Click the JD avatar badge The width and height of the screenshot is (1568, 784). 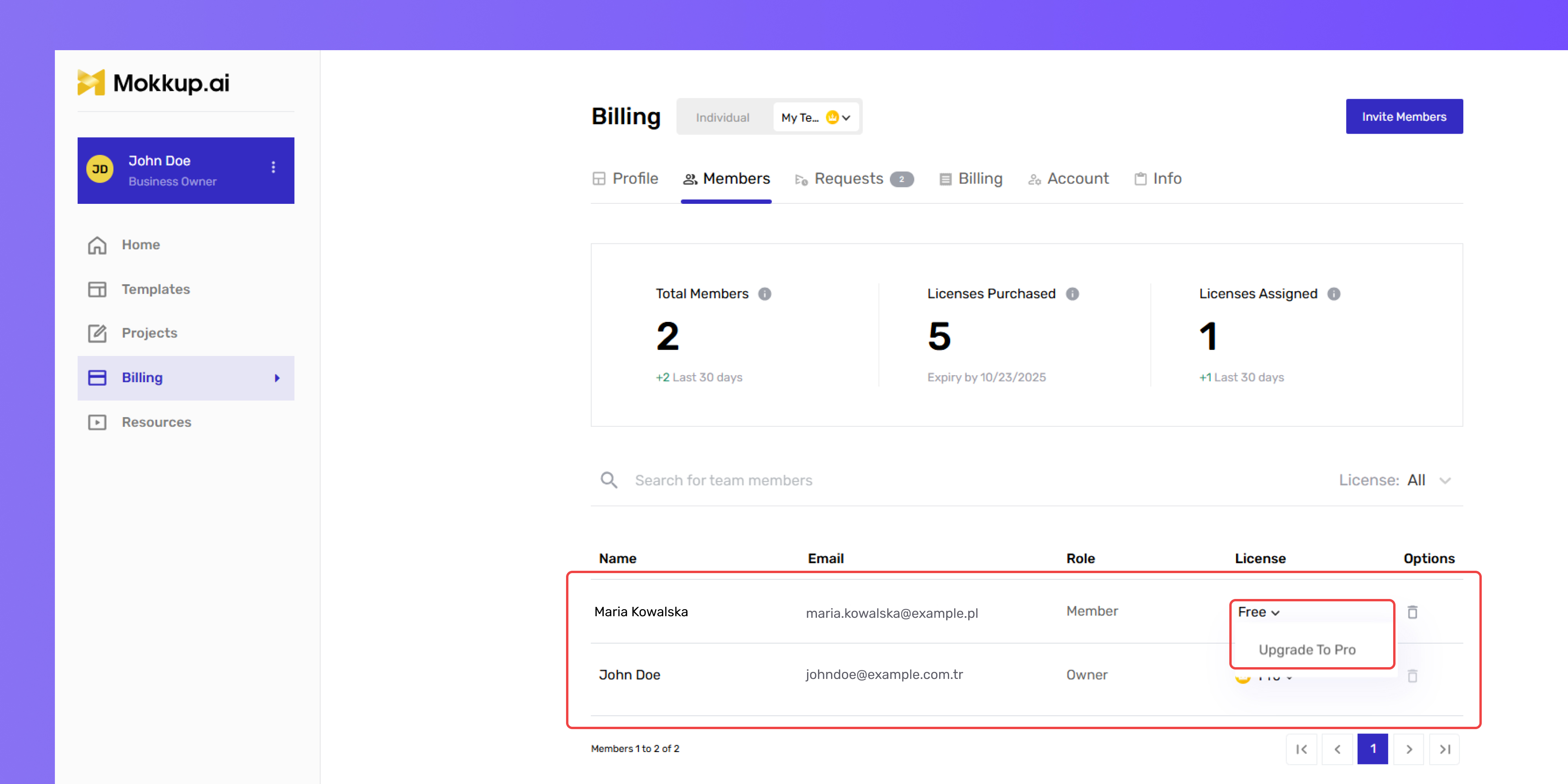(x=100, y=169)
